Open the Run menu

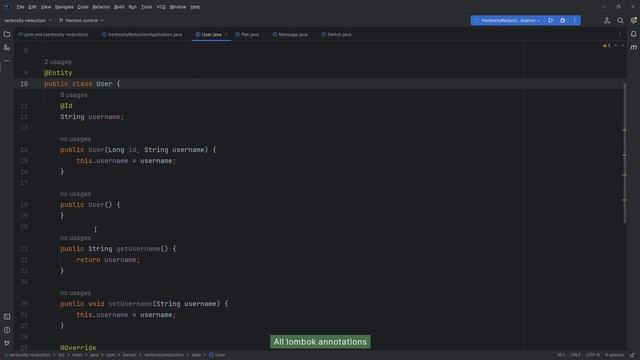pyautogui.click(x=132, y=7)
